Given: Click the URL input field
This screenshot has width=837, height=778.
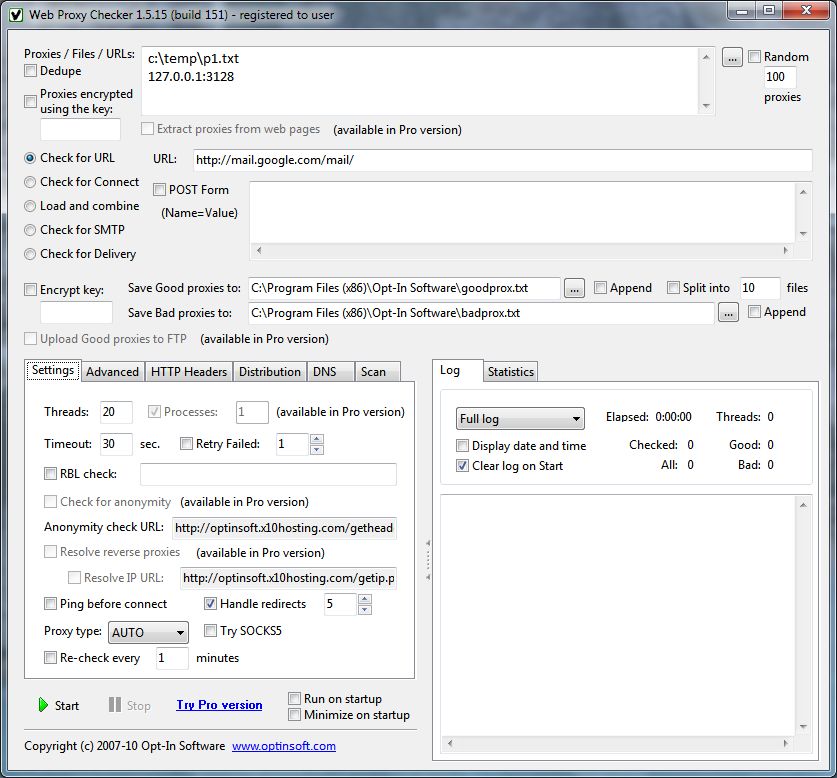Looking at the screenshot, I should pyautogui.click(x=500, y=160).
